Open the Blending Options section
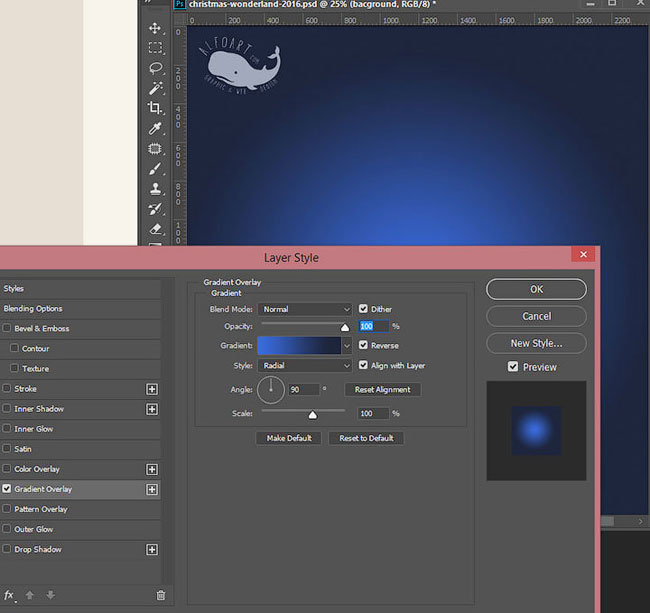This screenshot has height=613, width=650. [x=33, y=309]
